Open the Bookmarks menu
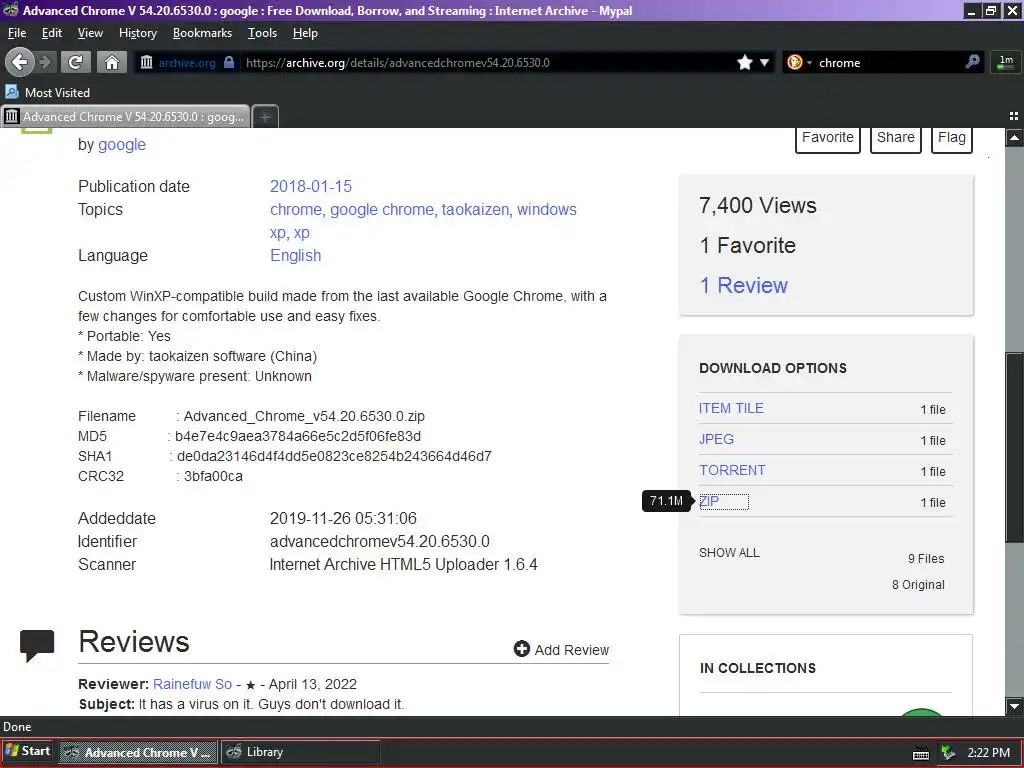1024x768 pixels. point(202,33)
